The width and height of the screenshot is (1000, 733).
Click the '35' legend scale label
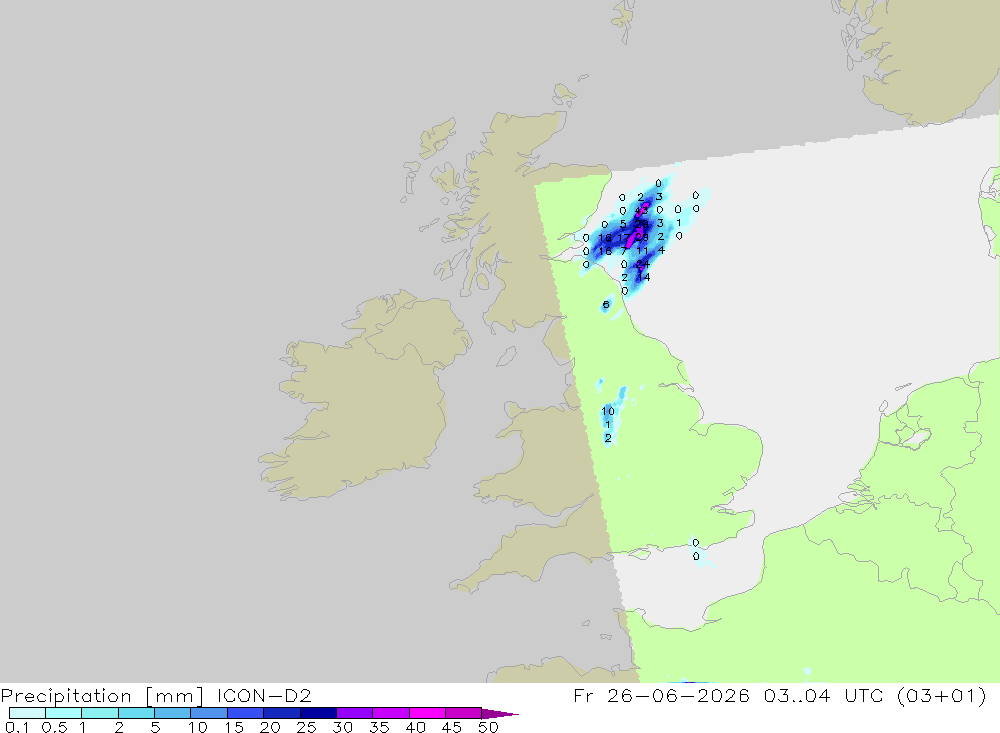click(x=379, y=727)
